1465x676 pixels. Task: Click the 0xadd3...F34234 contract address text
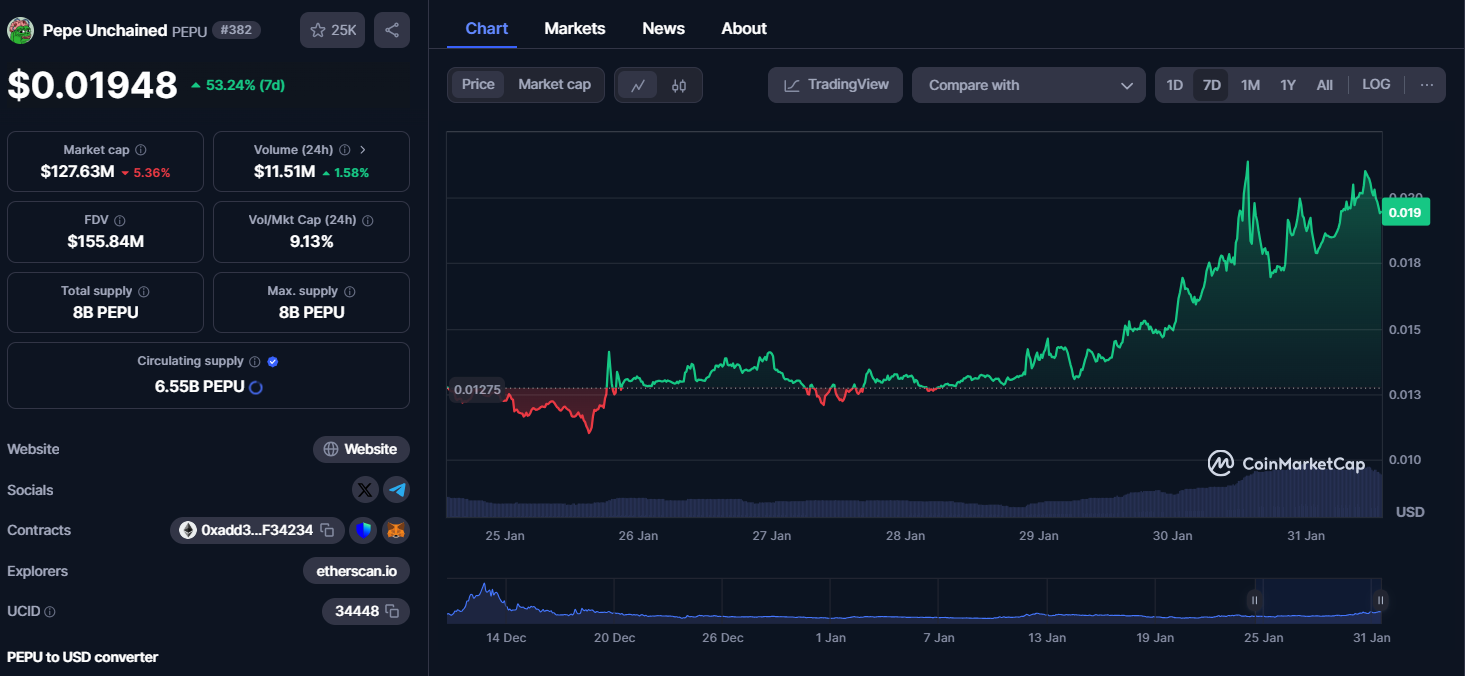pyautogui.click(x=258, y=530)
